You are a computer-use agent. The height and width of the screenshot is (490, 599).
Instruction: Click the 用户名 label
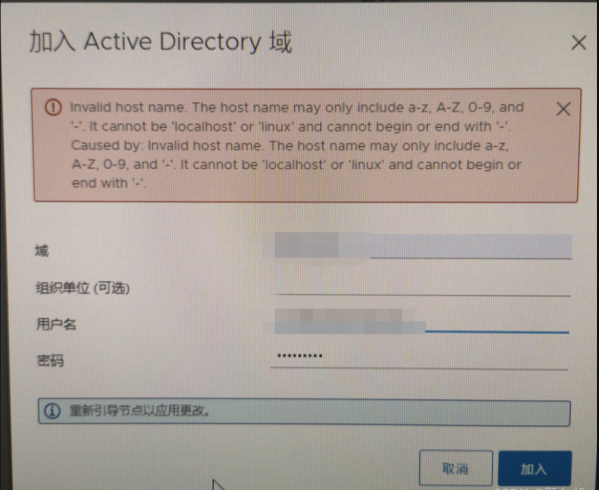tap(56, 324)
